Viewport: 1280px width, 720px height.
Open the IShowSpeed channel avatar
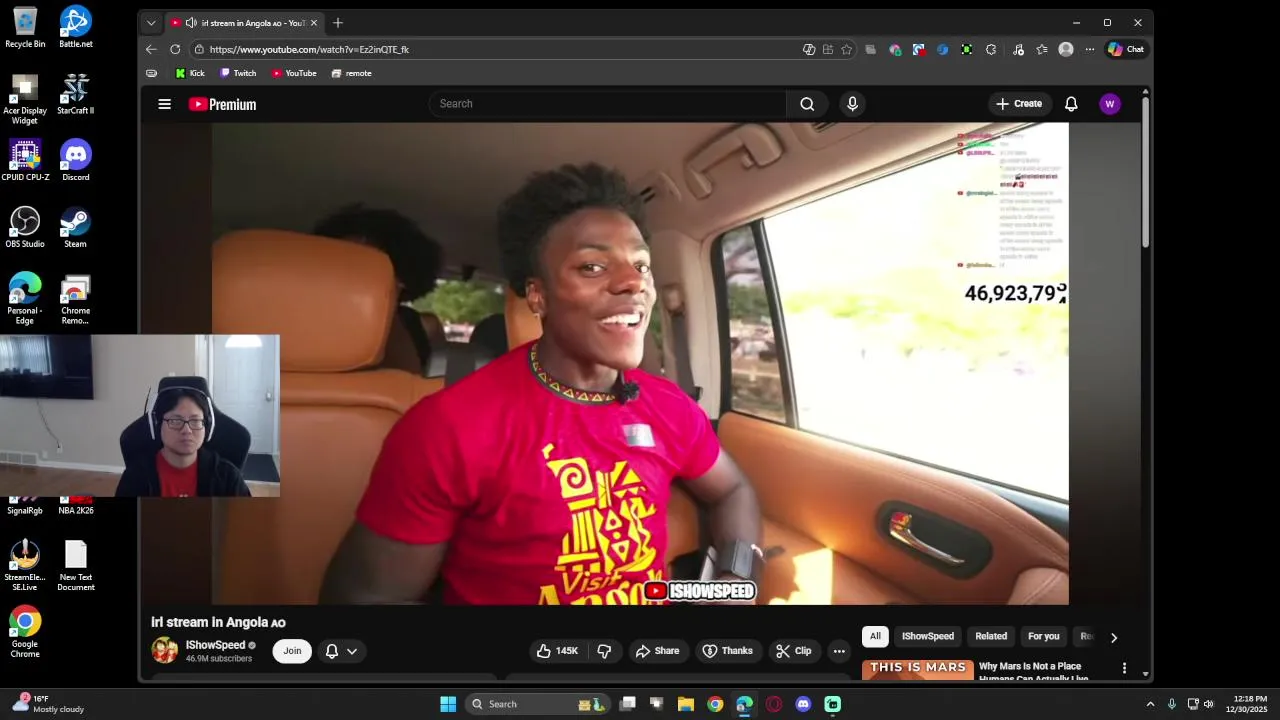[x=165, y=651]
